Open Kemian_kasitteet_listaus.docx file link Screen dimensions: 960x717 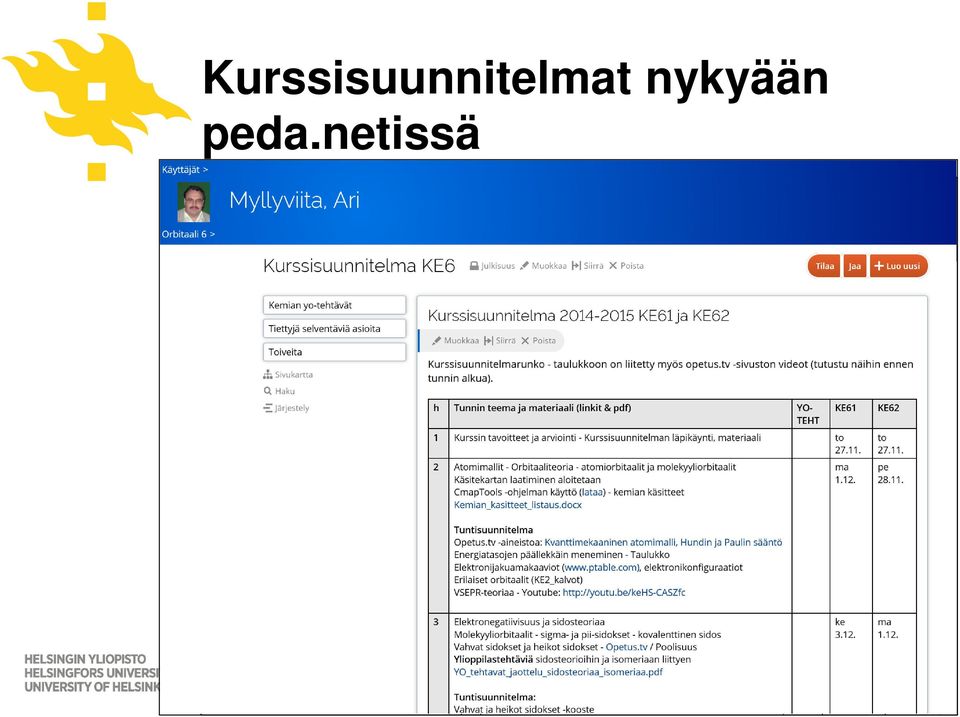tap(517, 505)
